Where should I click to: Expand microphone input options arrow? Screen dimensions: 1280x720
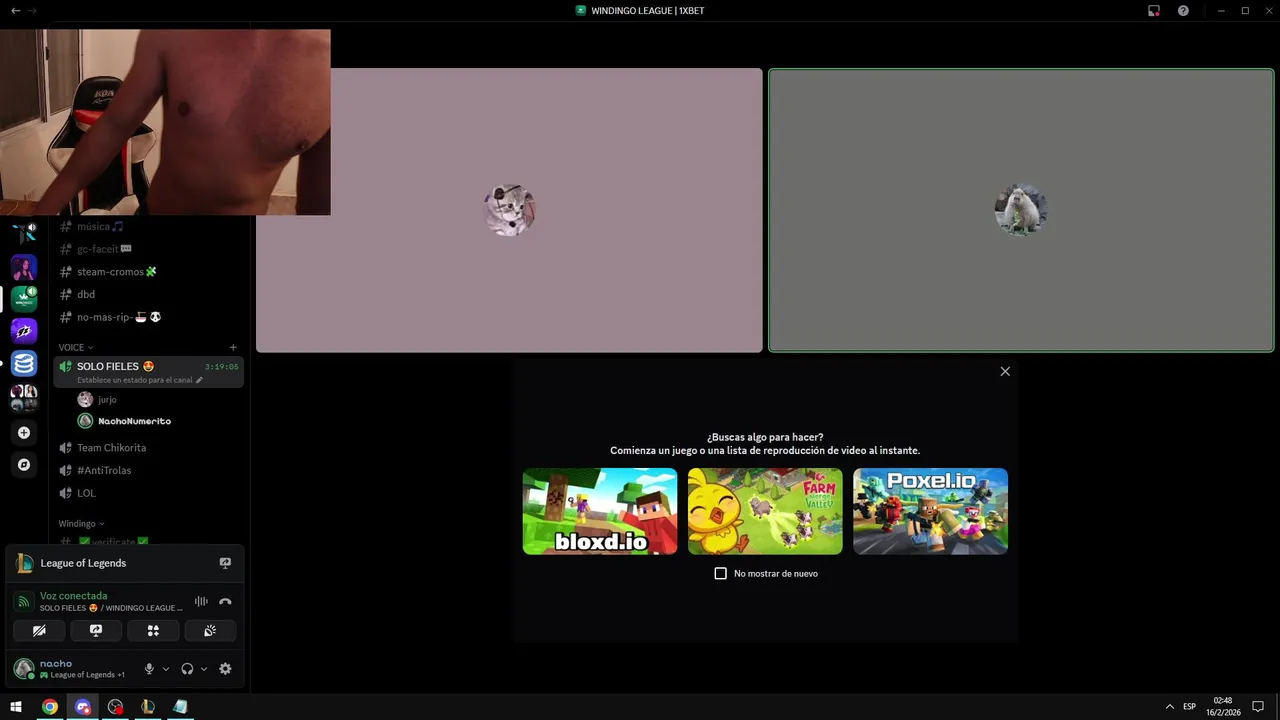166,669
